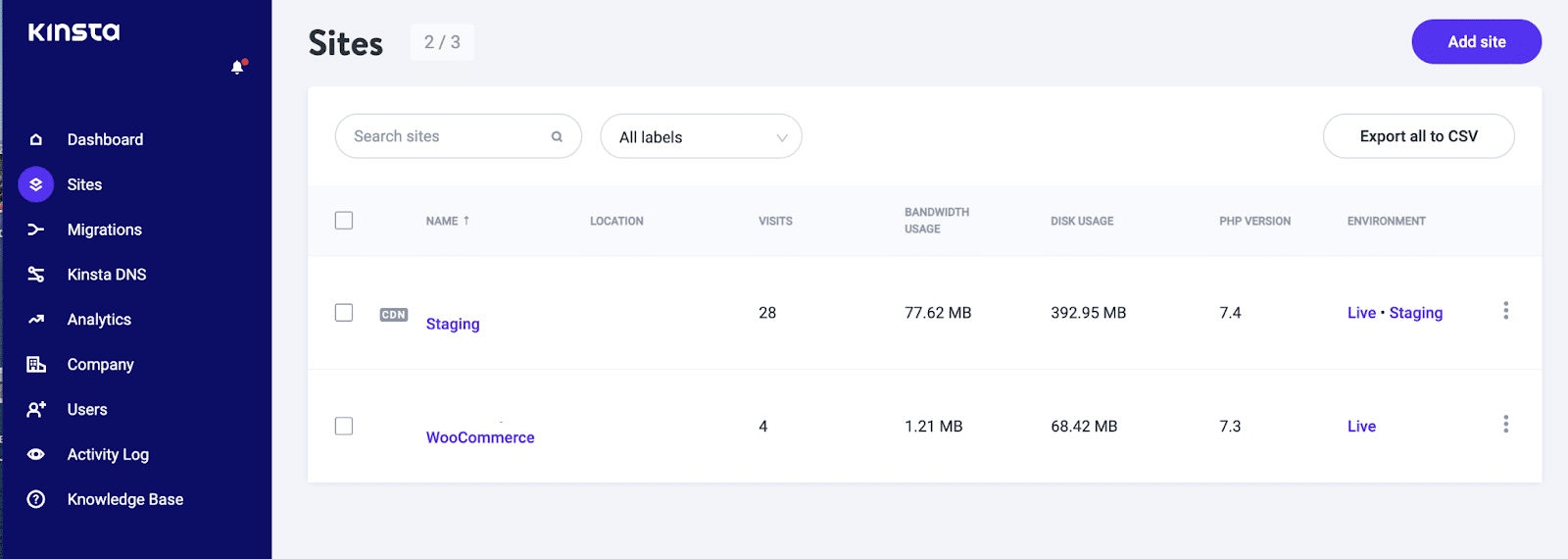
Task: Click the Migrations arrow icon
Action: [36, 229]
